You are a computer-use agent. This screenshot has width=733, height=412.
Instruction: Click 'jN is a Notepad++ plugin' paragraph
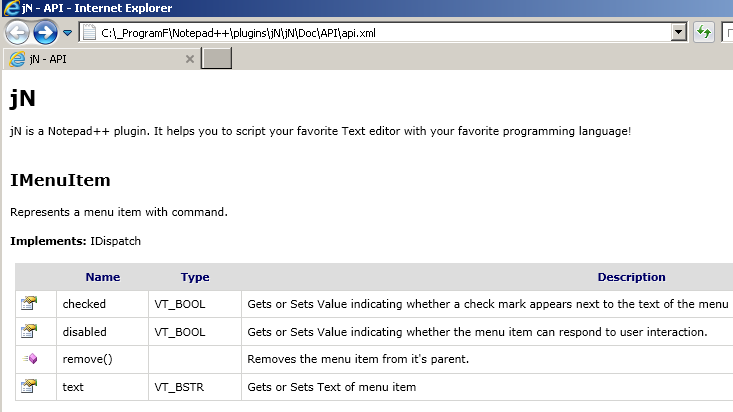coord(321,131)
